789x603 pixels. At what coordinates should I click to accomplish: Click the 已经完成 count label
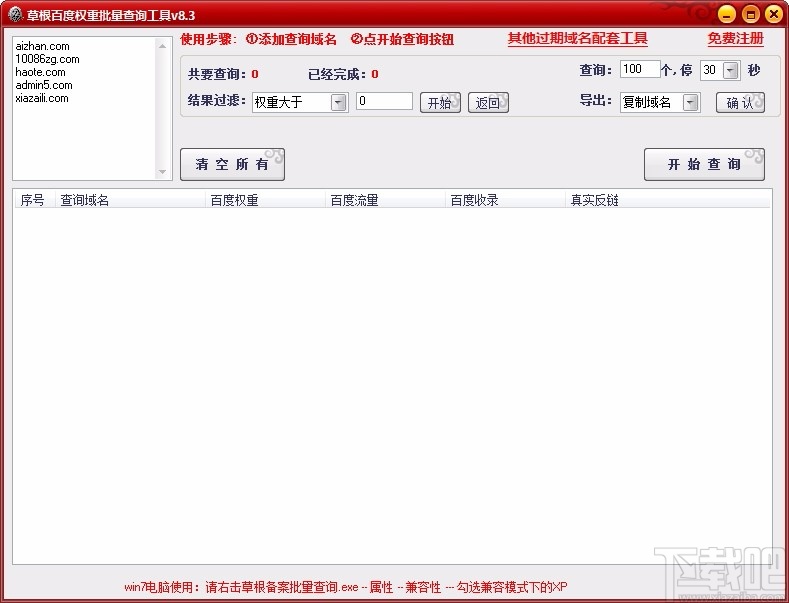pyautogui.click(x=343, y=74)
